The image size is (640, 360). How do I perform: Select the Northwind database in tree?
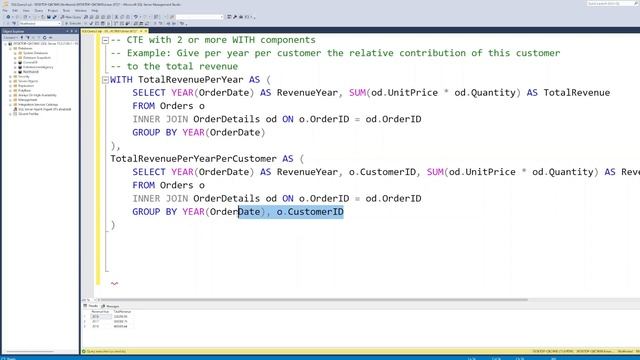[x=31, y=72]
